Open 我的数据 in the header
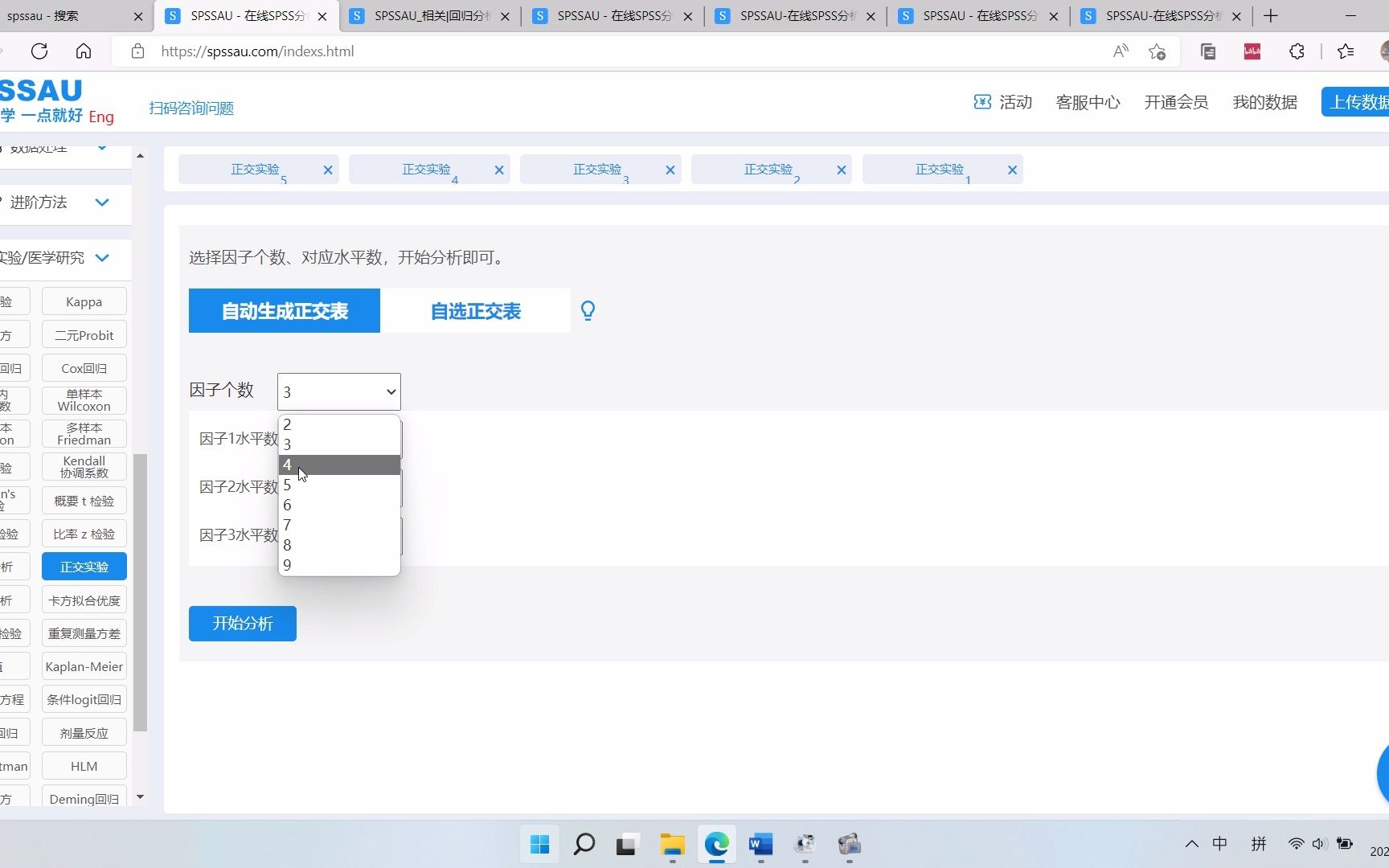 pos(1264,102)
